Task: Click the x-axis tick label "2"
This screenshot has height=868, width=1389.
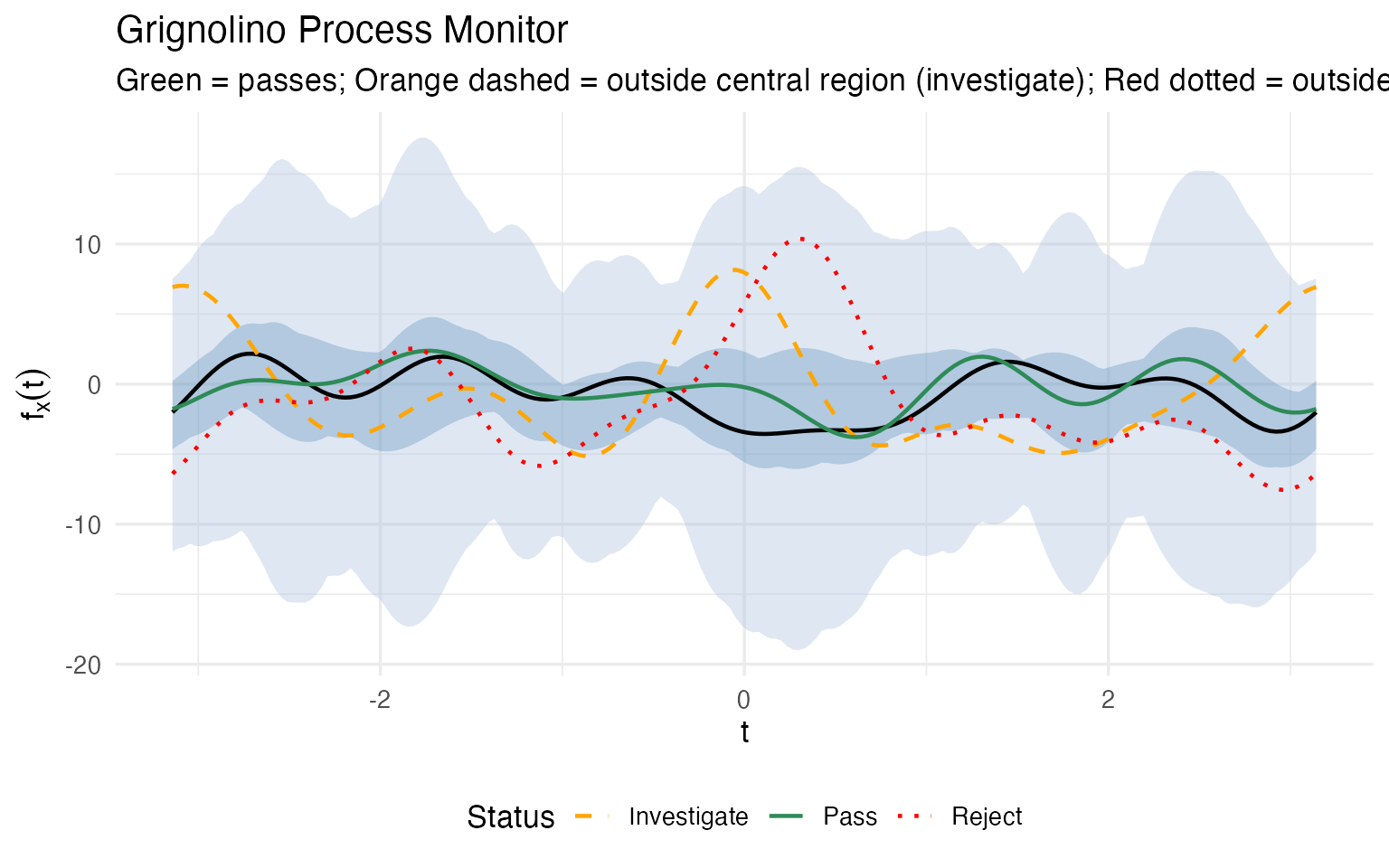Action: point(1108,700)
